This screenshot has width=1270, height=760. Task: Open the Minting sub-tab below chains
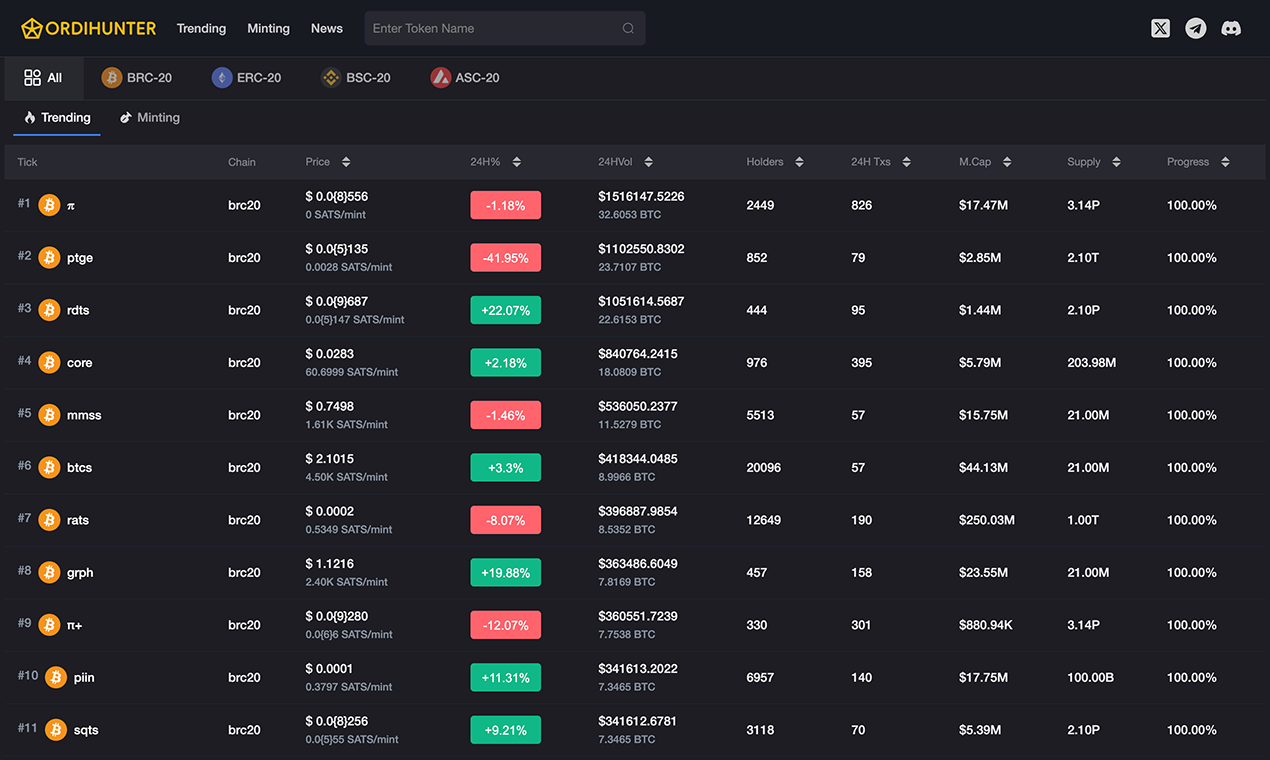[x=150, y=118]
